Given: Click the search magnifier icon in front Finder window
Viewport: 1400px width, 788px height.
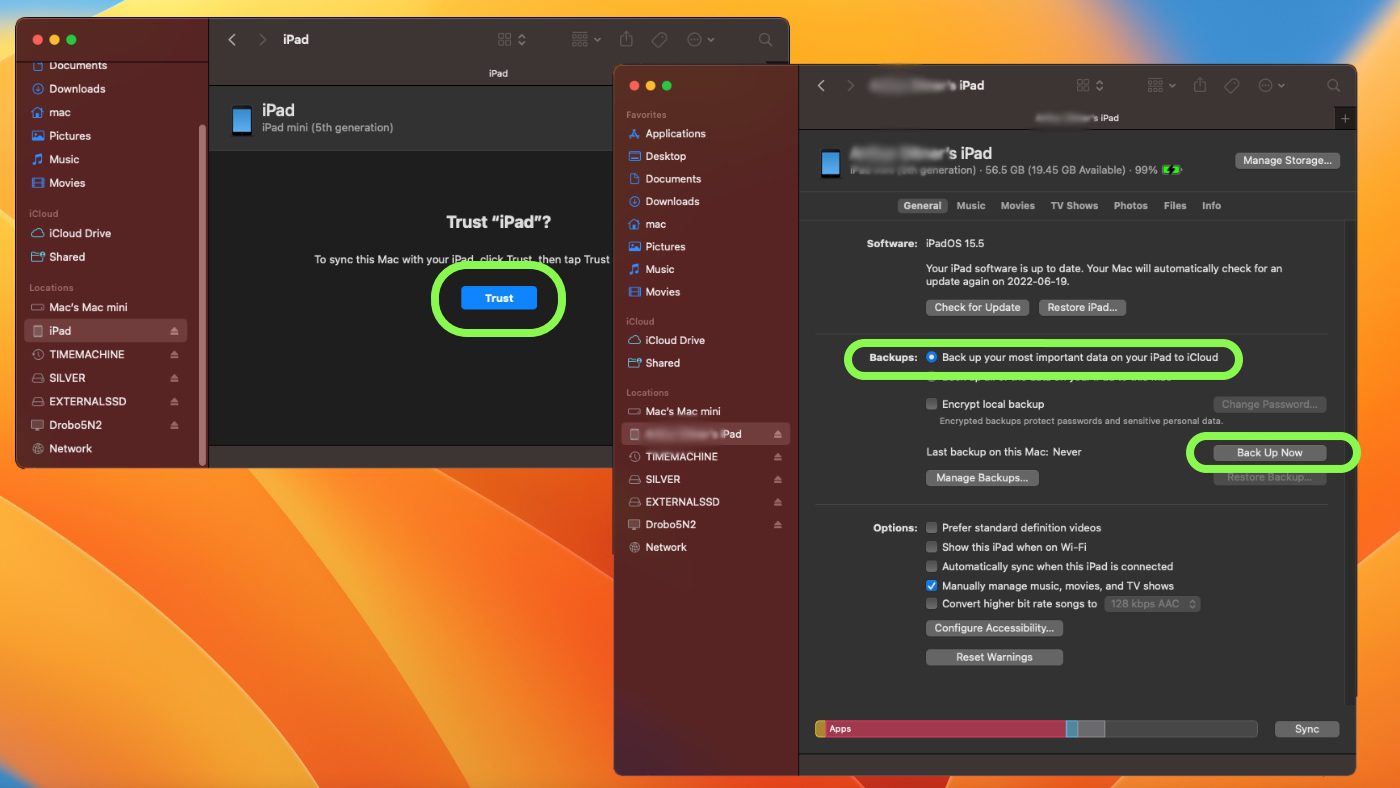Looking at the screenshot, I should click(x=1333, y=86).
